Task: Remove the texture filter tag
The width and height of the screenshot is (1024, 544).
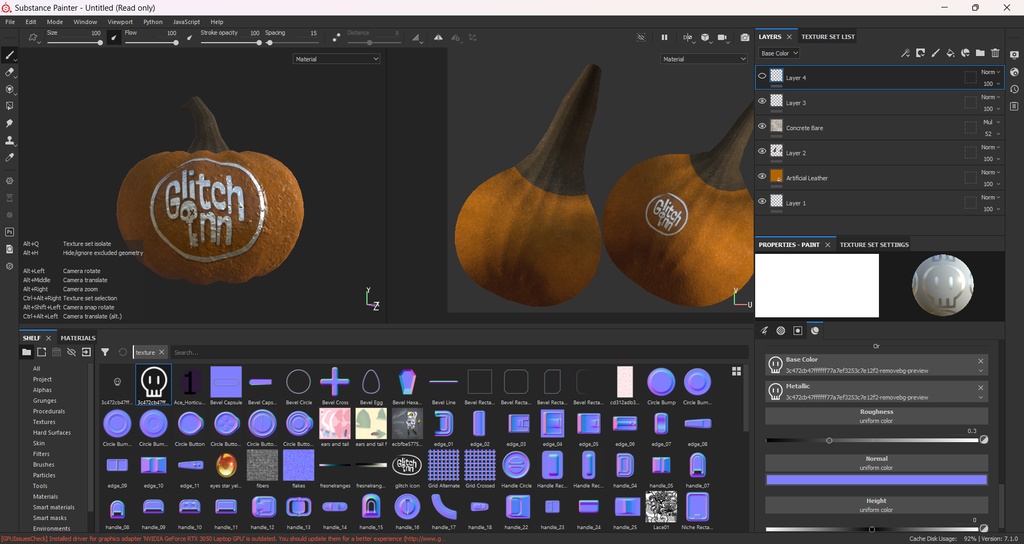Action: point(161,352)
